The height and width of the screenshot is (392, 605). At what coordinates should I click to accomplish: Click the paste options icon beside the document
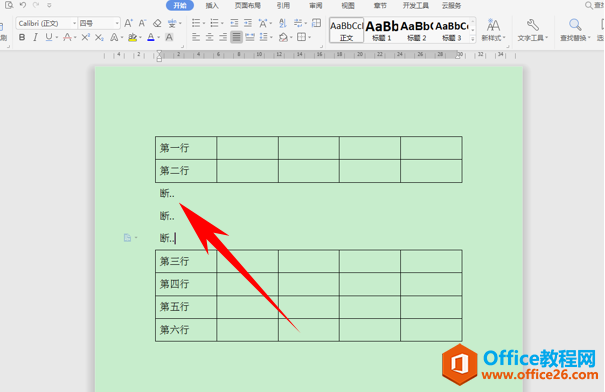(127, 238)
